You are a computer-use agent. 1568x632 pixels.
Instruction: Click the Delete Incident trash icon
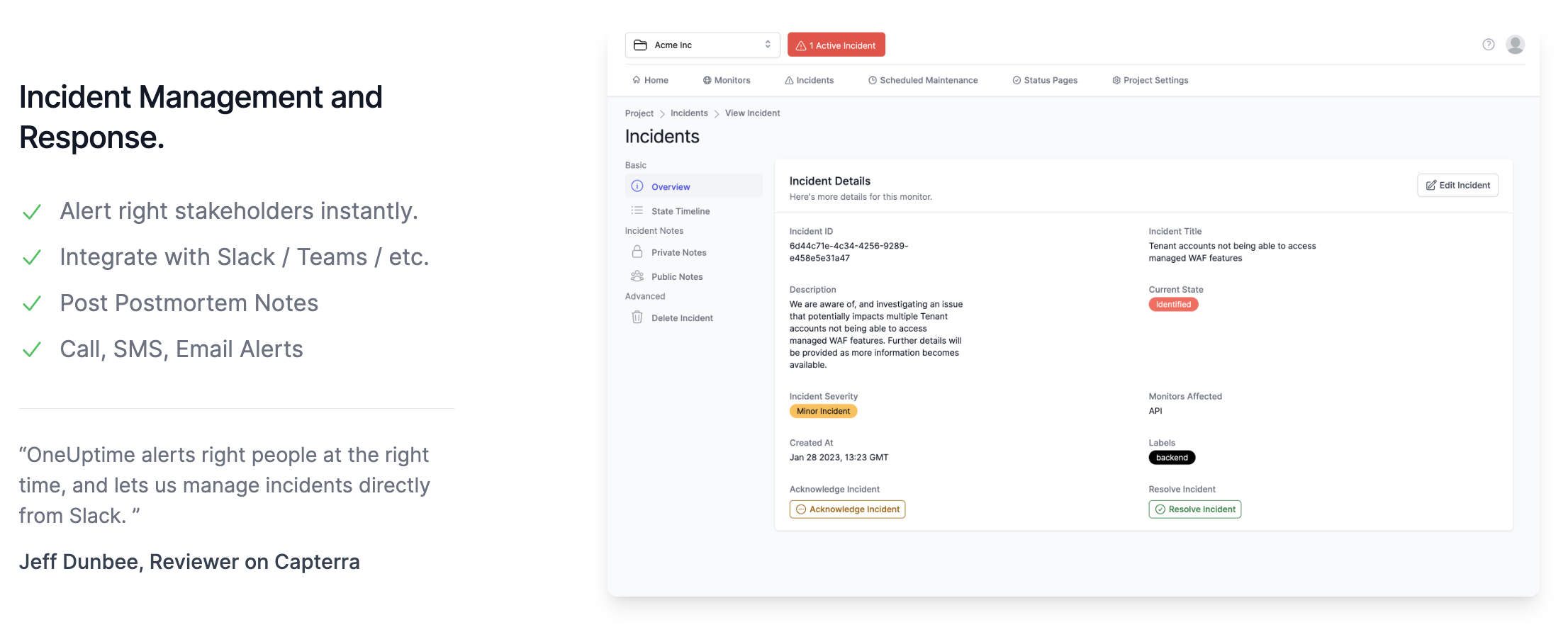pos(637,317)
